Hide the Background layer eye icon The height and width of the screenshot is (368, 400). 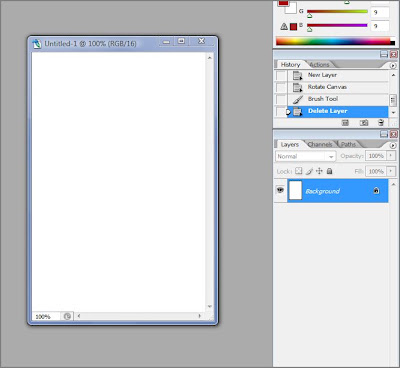point(280,190)
